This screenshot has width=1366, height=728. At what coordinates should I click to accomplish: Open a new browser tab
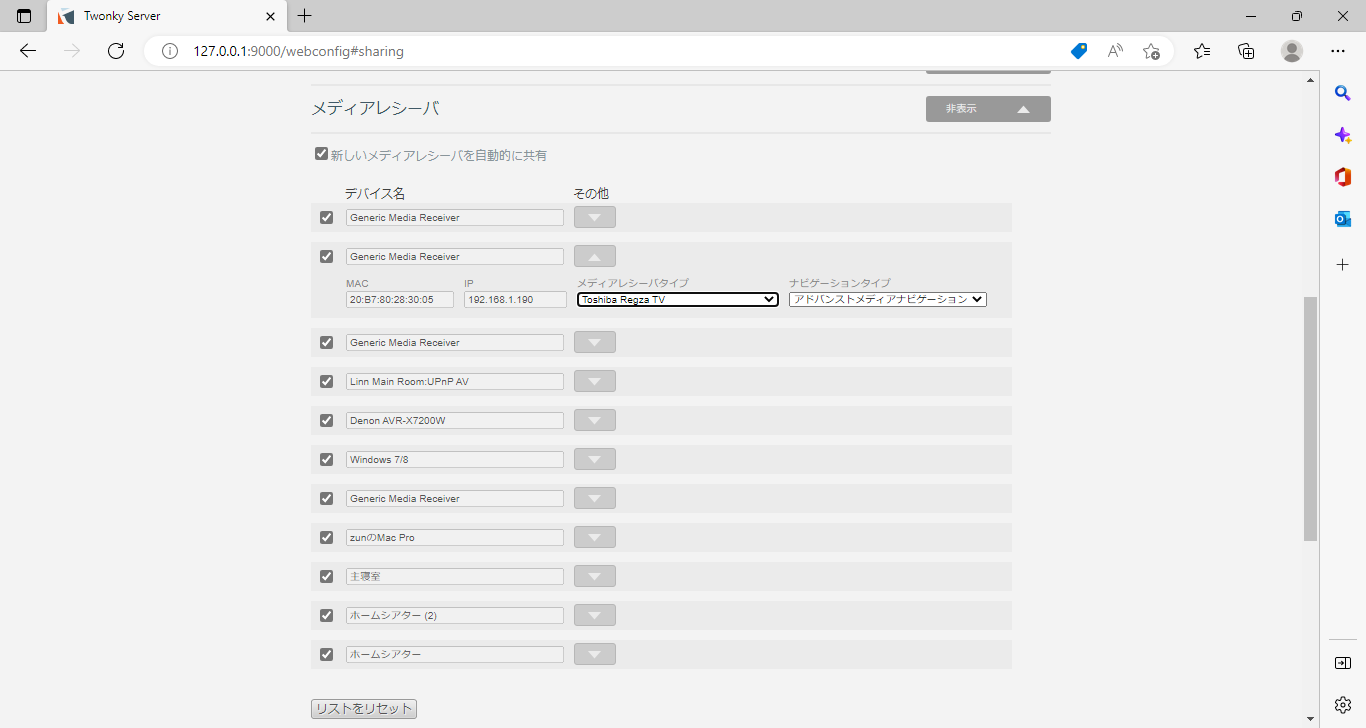click(x=305, y=16)
